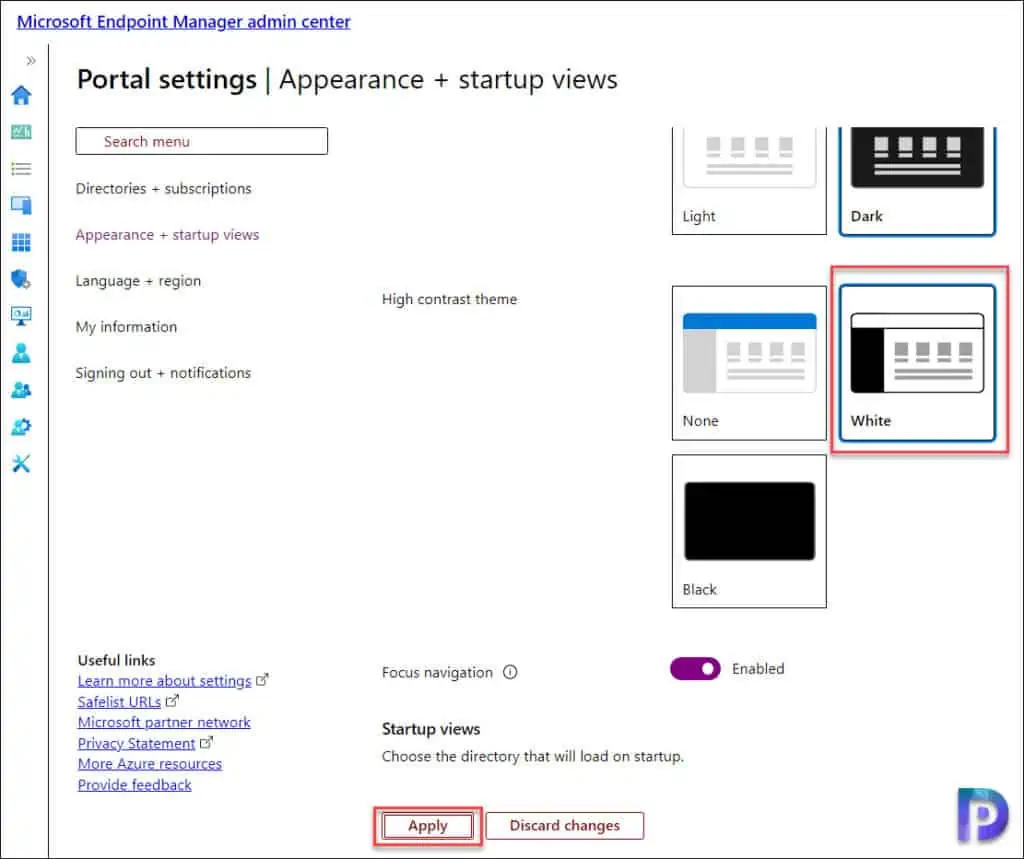Open Apps grid icon in sidebar
The image size is (1024, 859).
tap(21, 242)
